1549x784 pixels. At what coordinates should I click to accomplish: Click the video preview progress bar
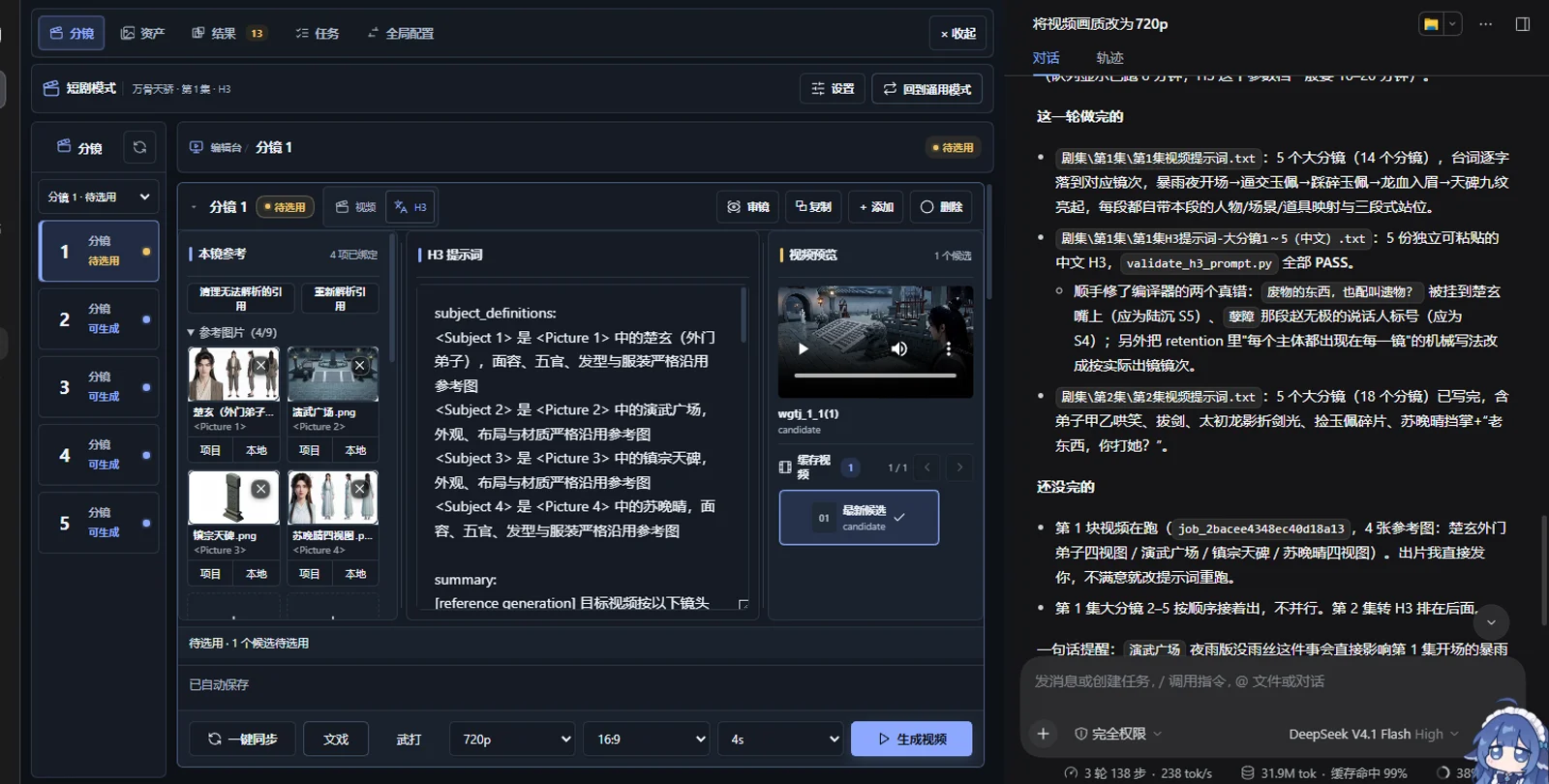click(875, 375)
